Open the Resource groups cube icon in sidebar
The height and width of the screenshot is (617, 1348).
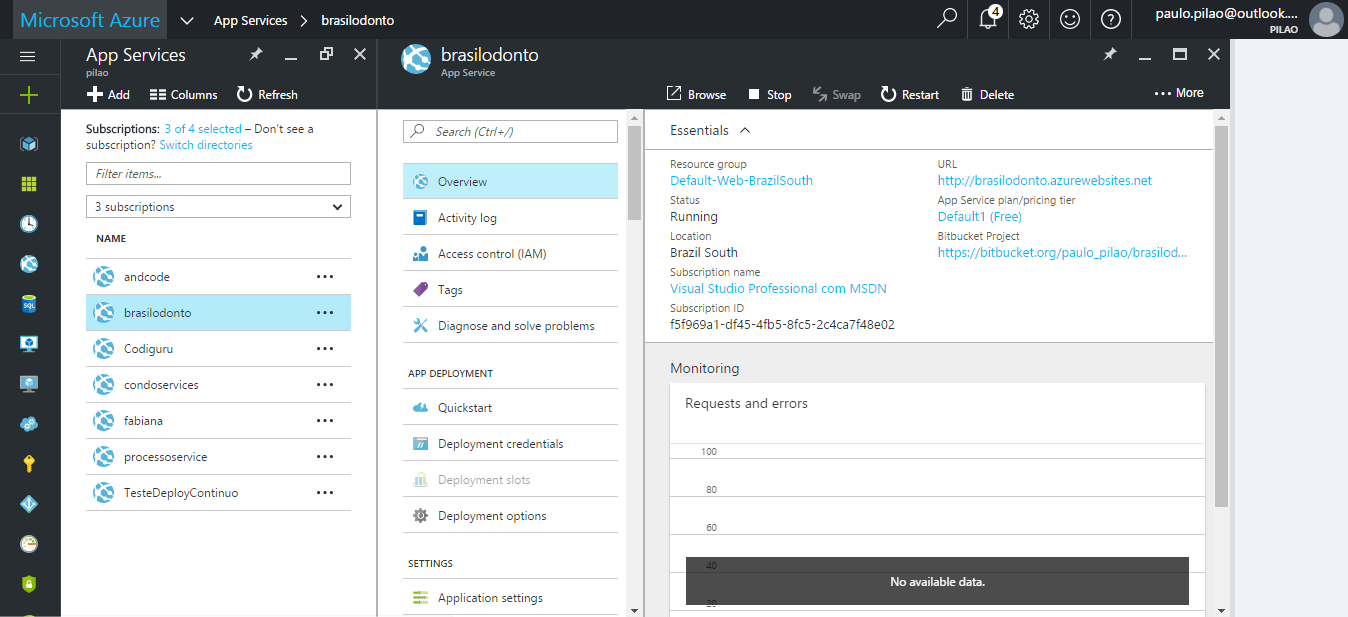click(28, 144)
